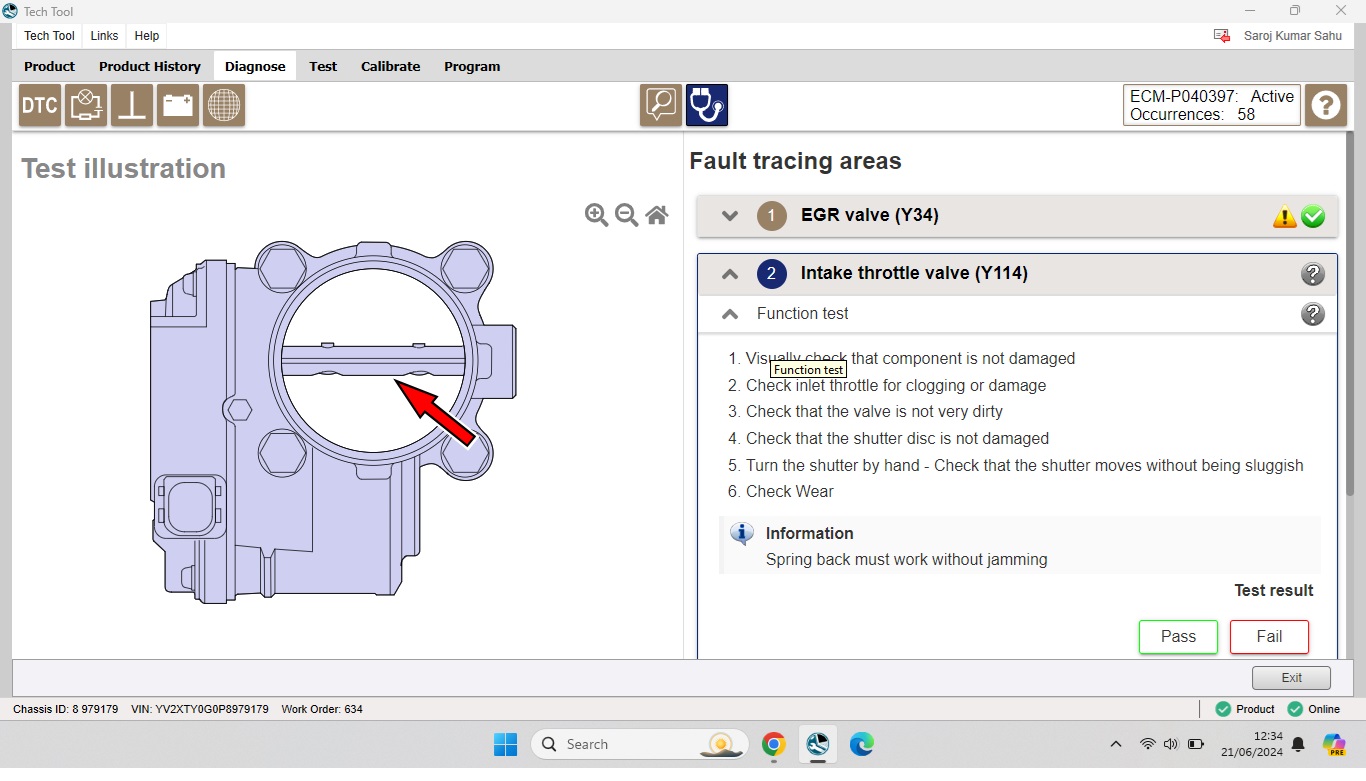This screenshot has width=1366, height=781.
Task: Click the engine component diagnostics toolbar icon
Action: pos(86,105)
